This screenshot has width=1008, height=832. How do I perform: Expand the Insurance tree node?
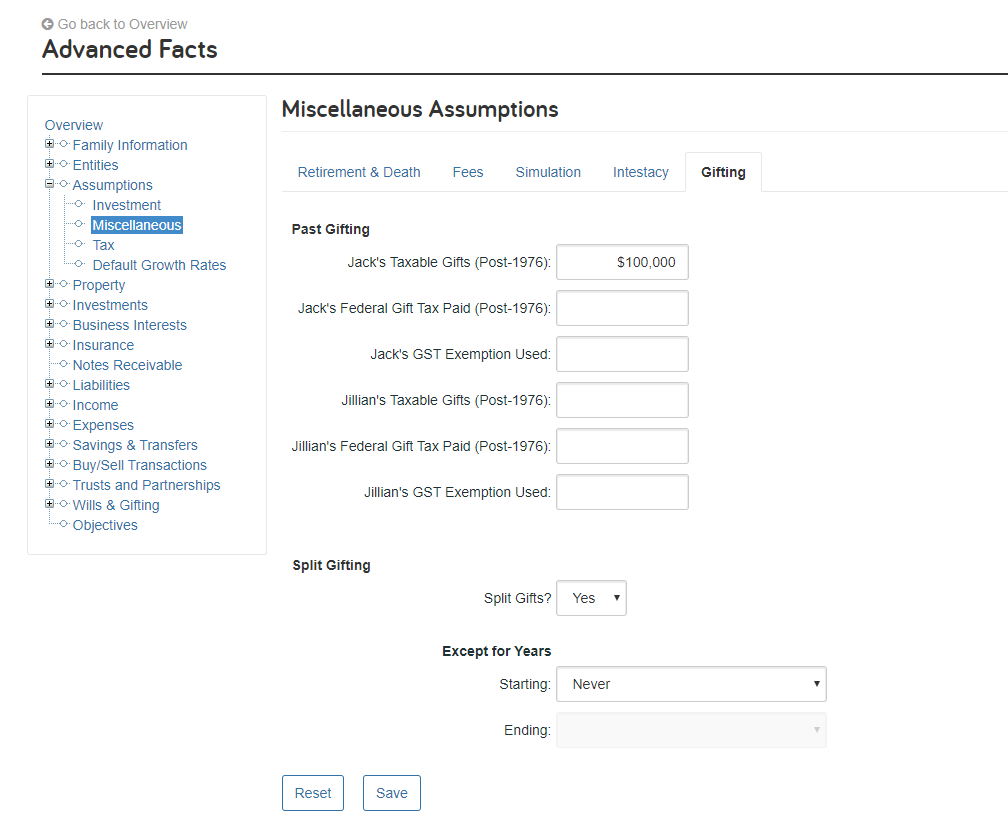[49, 344]
